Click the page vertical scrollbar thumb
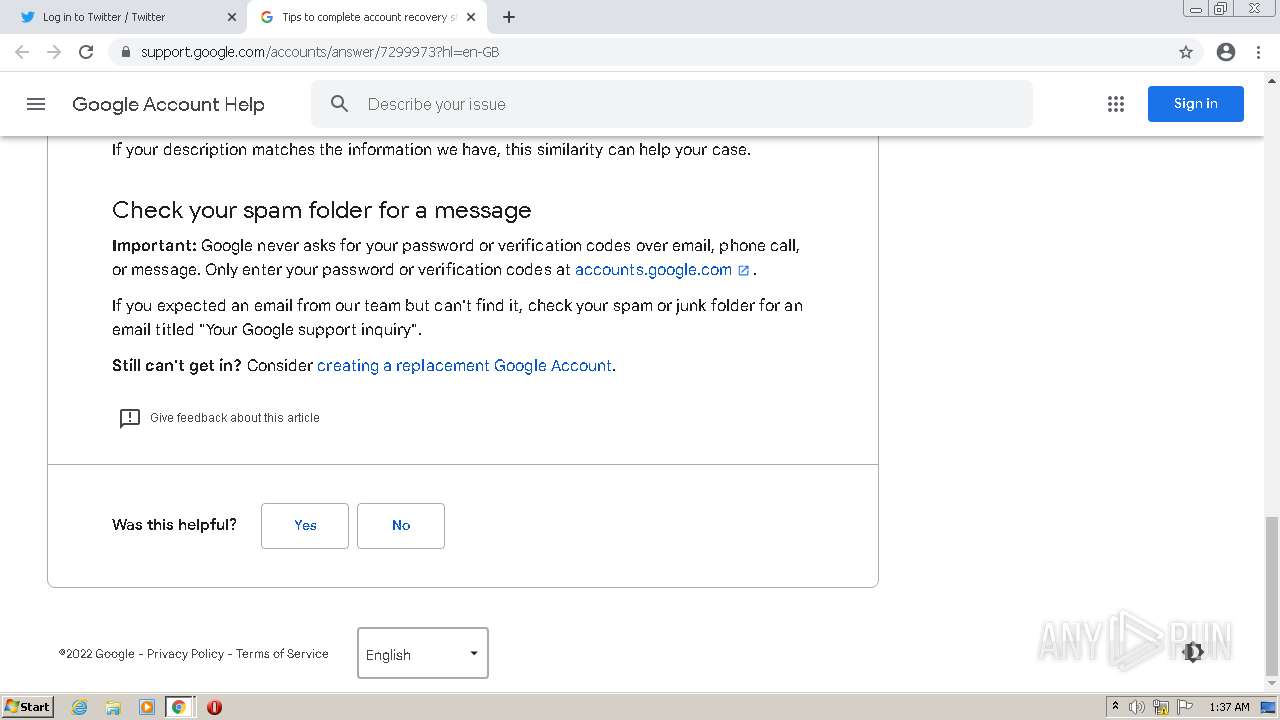Image resolution: width=1280 pixels, height=720 pixels. click(x=1272, y=596)
